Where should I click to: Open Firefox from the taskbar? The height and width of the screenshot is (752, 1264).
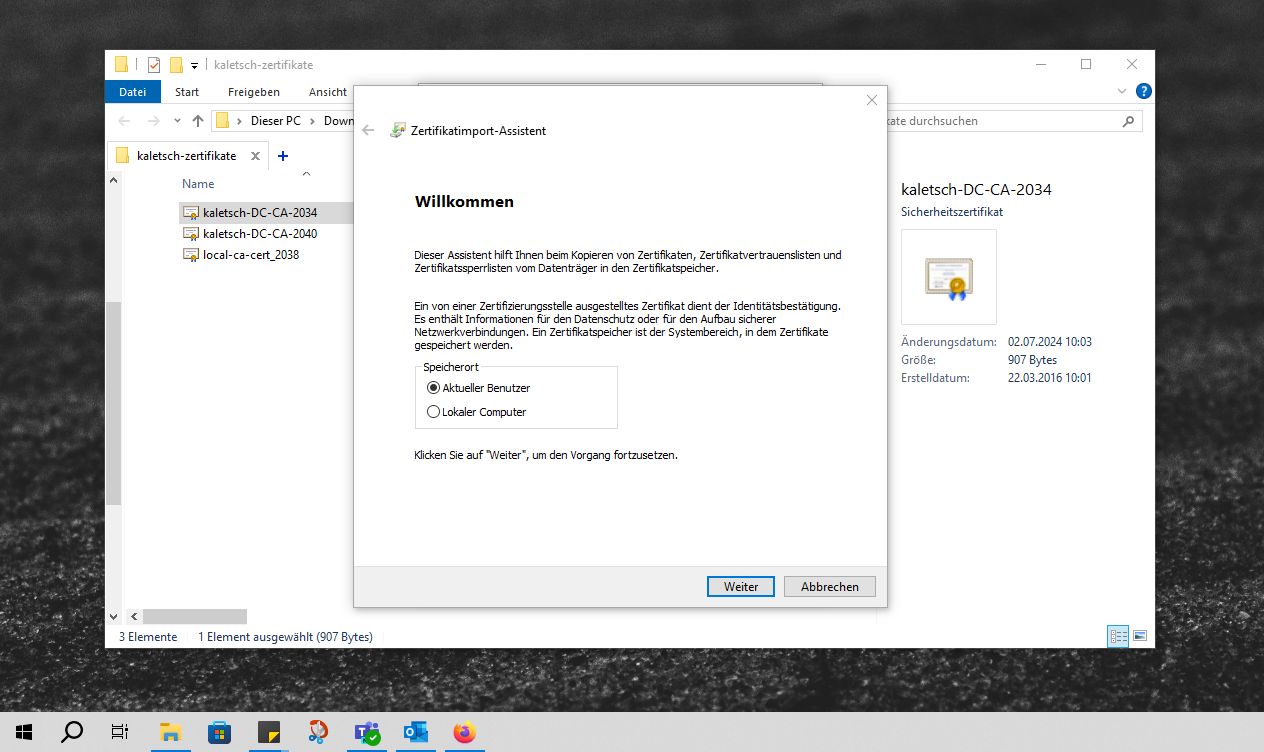tap(464, 732)
